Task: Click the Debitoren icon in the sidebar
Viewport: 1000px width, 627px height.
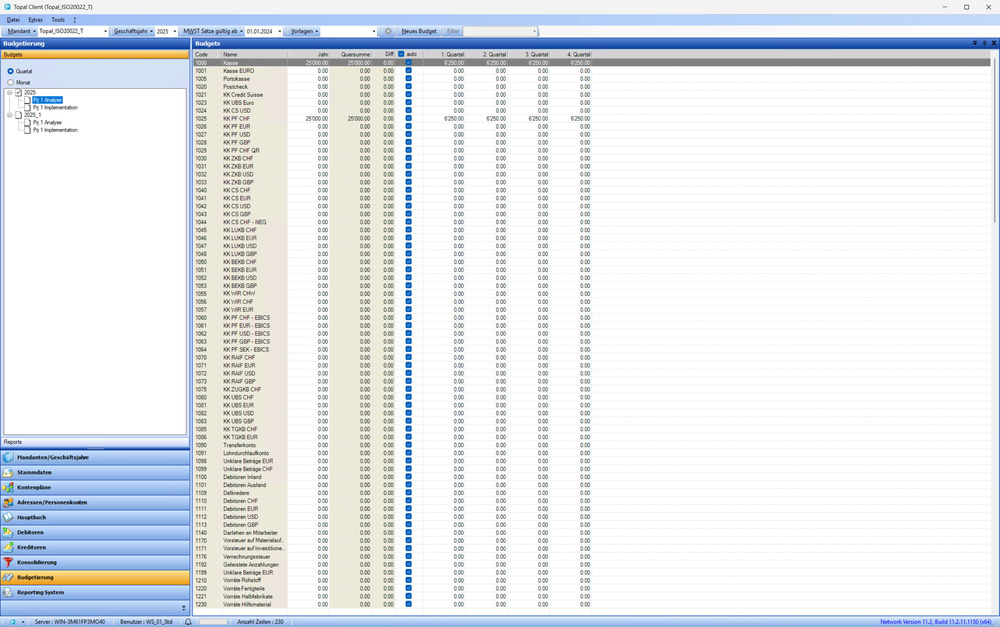Action: pos(9,532)
